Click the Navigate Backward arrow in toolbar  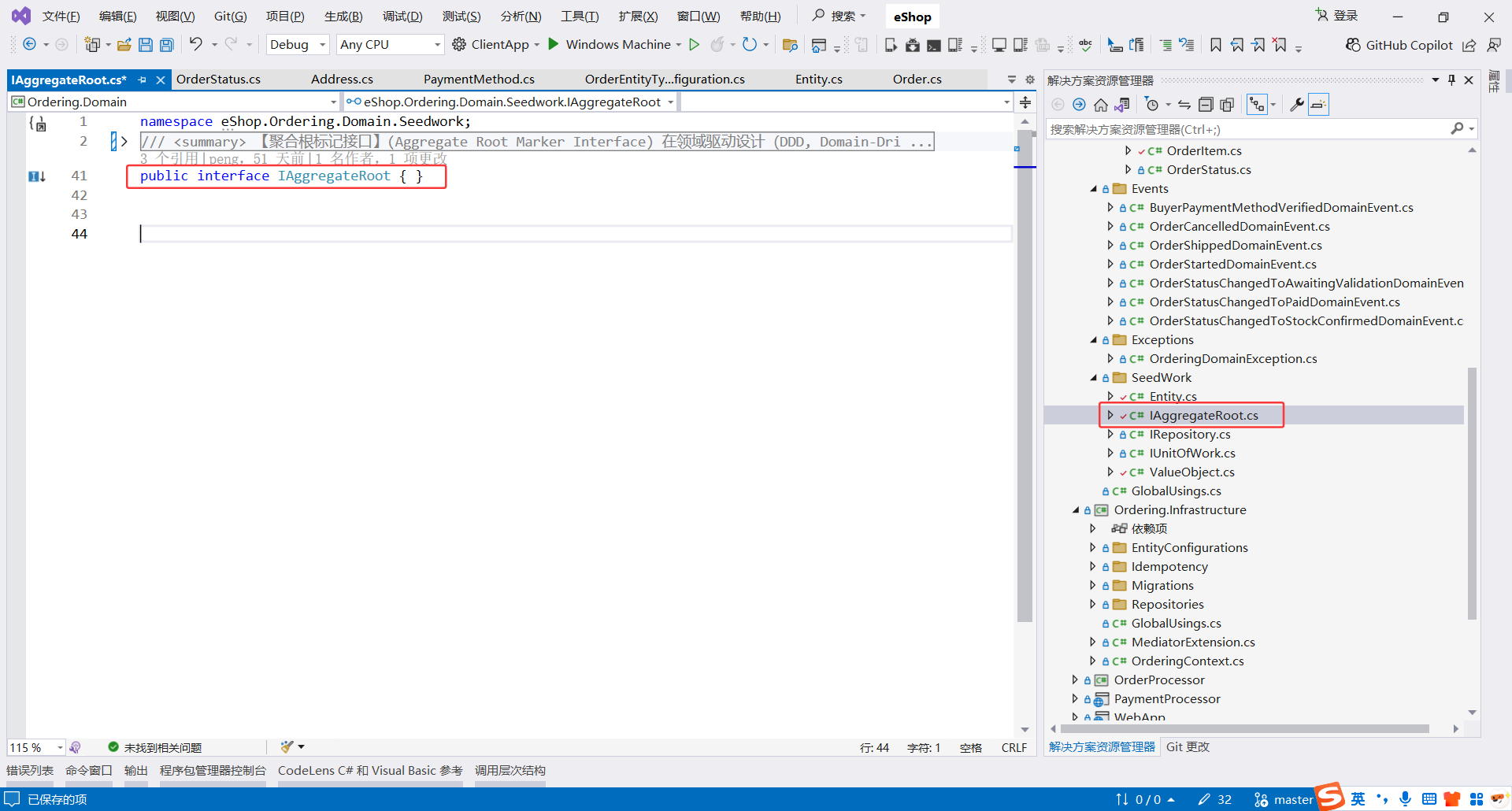29,44
